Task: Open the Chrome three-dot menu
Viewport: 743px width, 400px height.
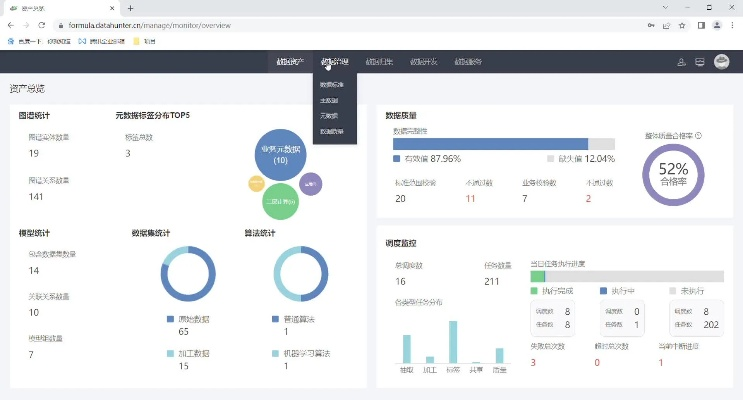Action: [x=733, y=24]
